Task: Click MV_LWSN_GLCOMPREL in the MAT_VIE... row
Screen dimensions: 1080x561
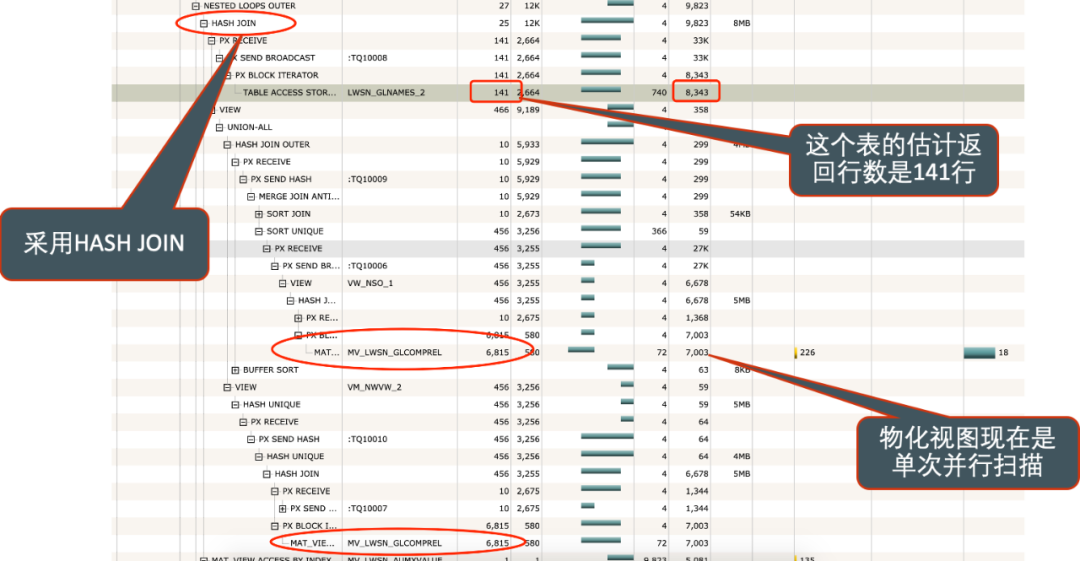Action: pos(395,543)
